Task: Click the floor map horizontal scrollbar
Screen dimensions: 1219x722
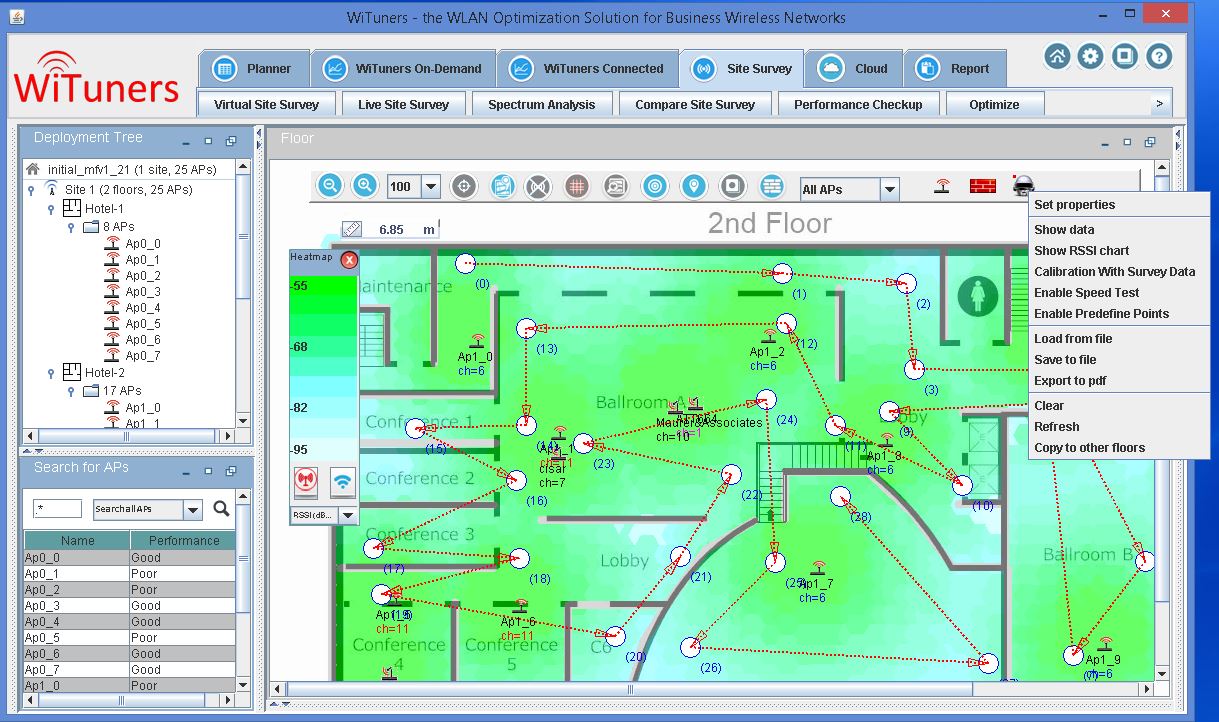Action: [x=630, y=689]
